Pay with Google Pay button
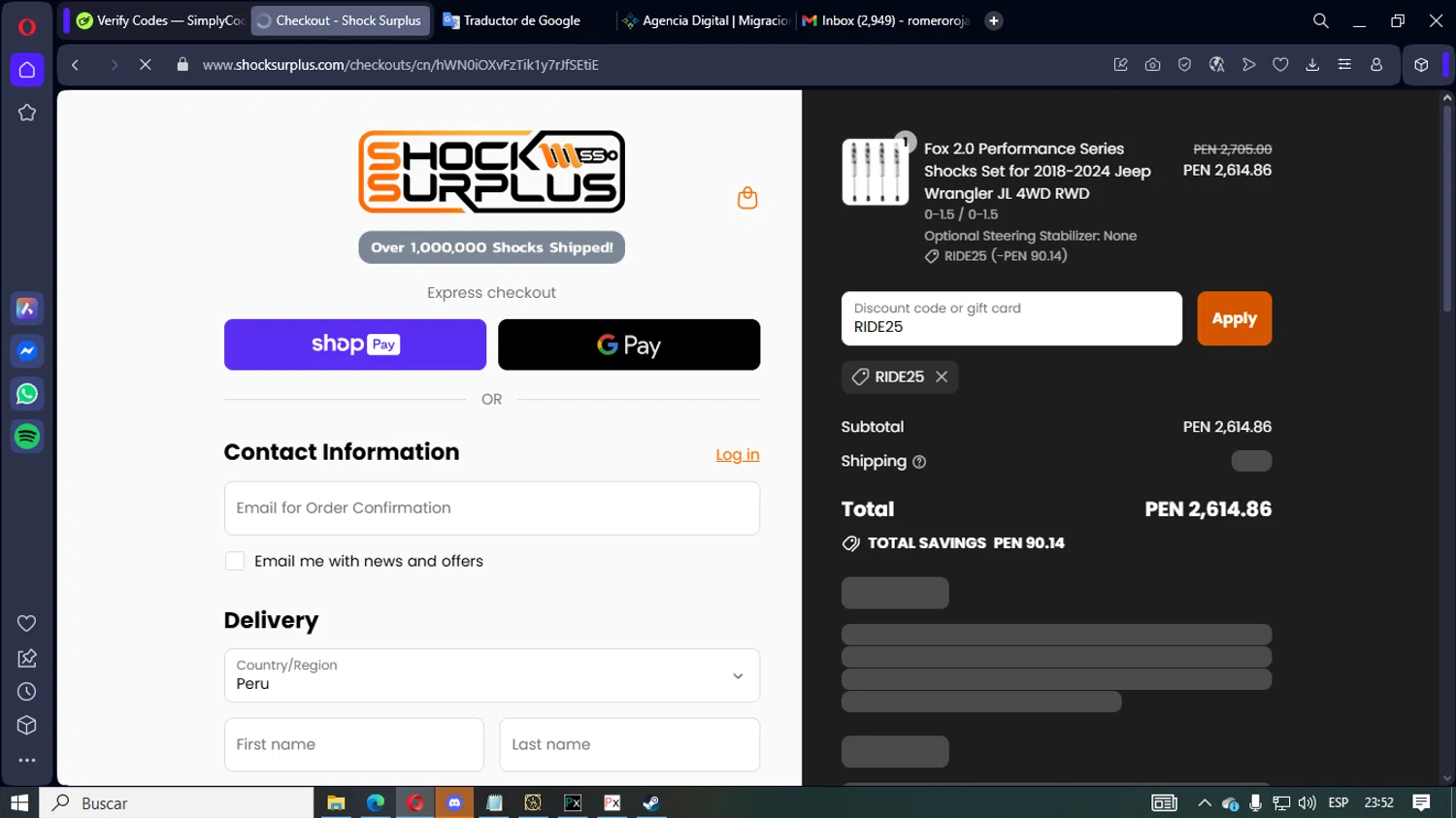The width and height of the screenshot is (1456, 818). tap(629, 344)
